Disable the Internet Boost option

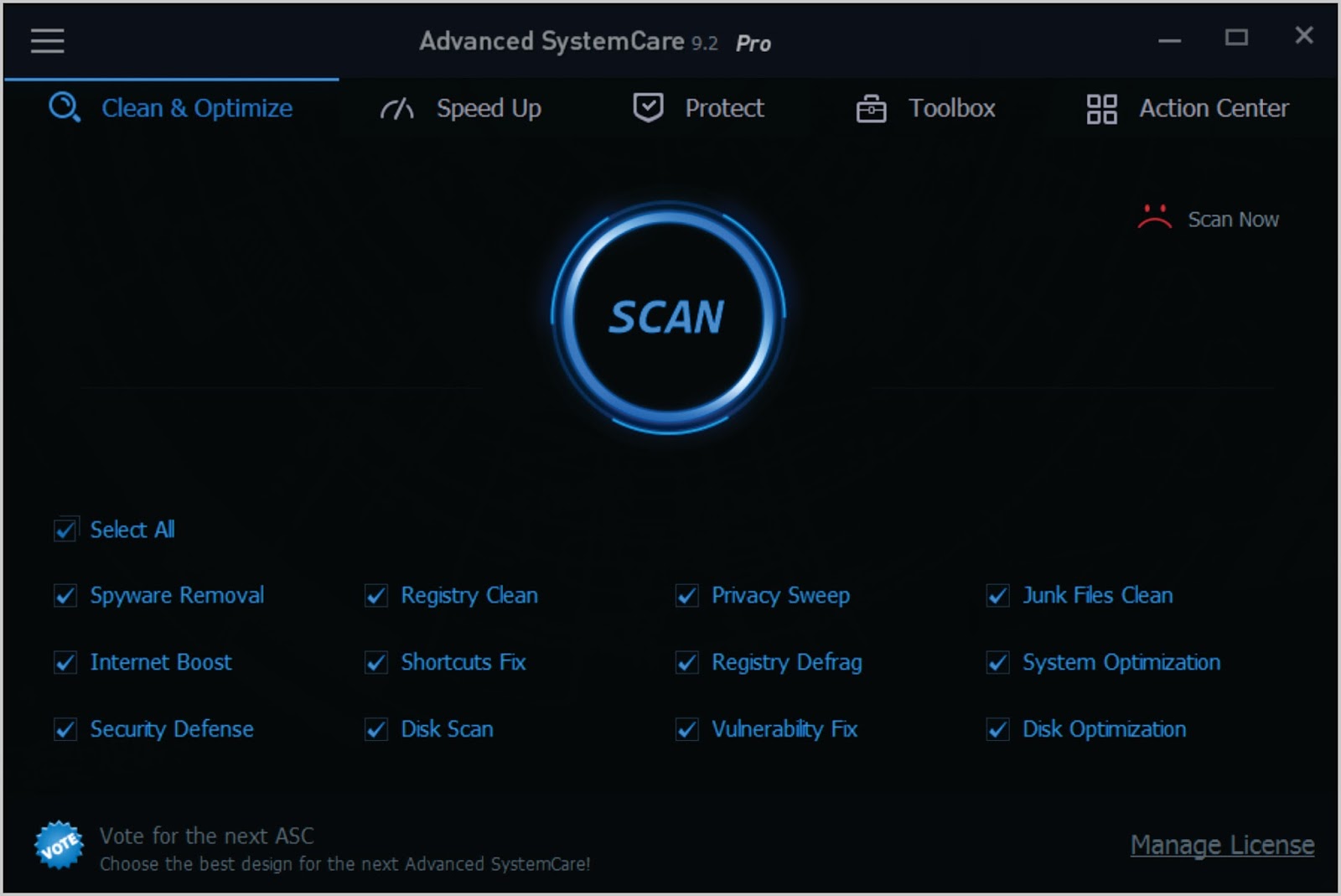coord(65,662)
